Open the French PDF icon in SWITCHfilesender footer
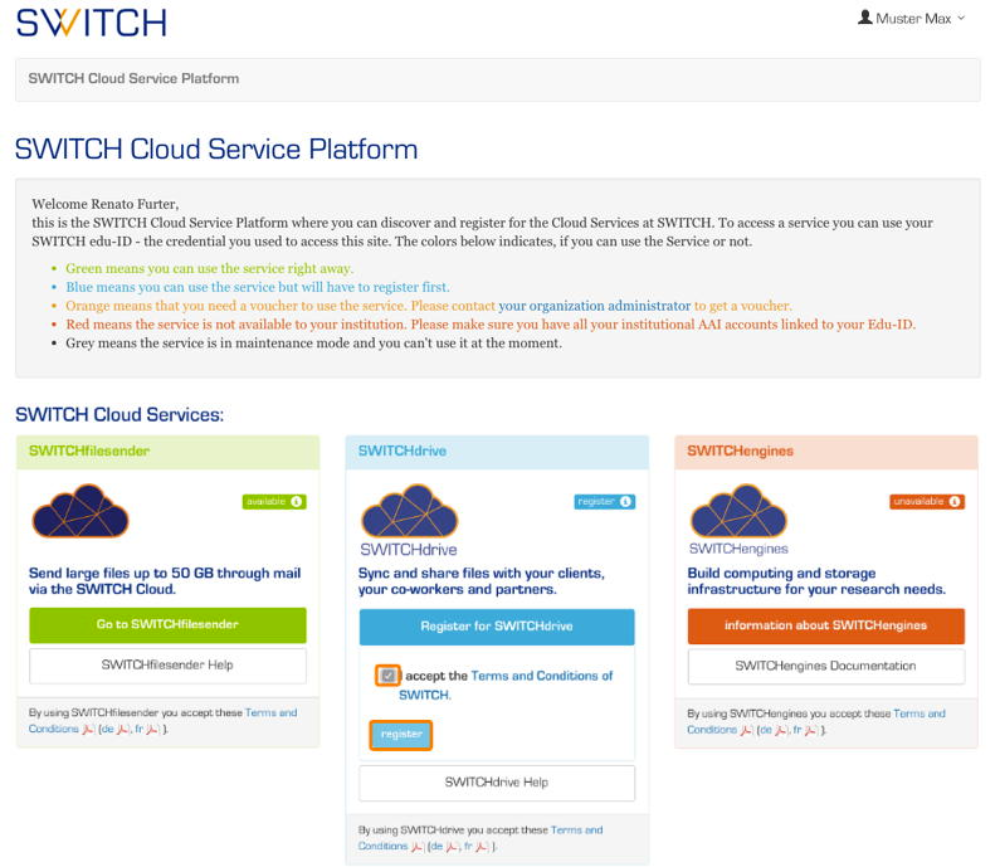Viewport: 1000px width, 867px height. pos(153,729)
